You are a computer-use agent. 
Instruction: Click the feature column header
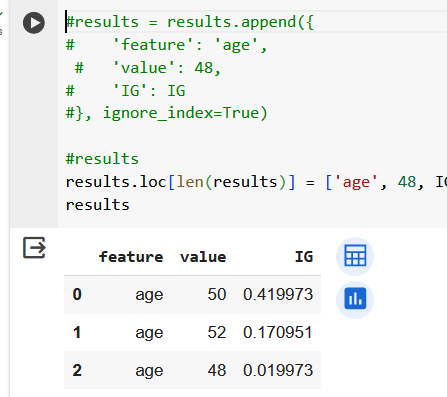pyautogui.click(x=131, y=257)
